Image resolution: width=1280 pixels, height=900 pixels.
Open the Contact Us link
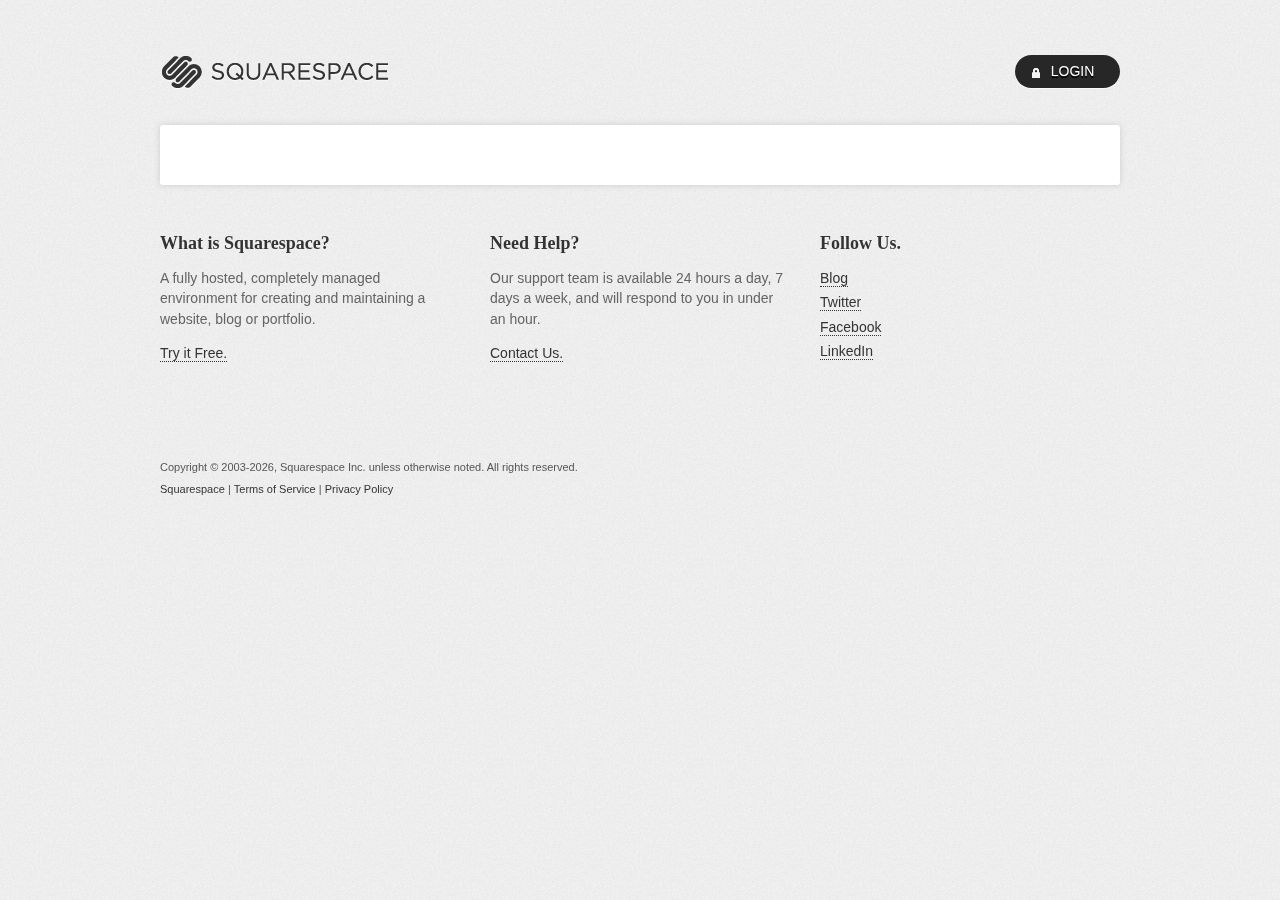point(526,353)
